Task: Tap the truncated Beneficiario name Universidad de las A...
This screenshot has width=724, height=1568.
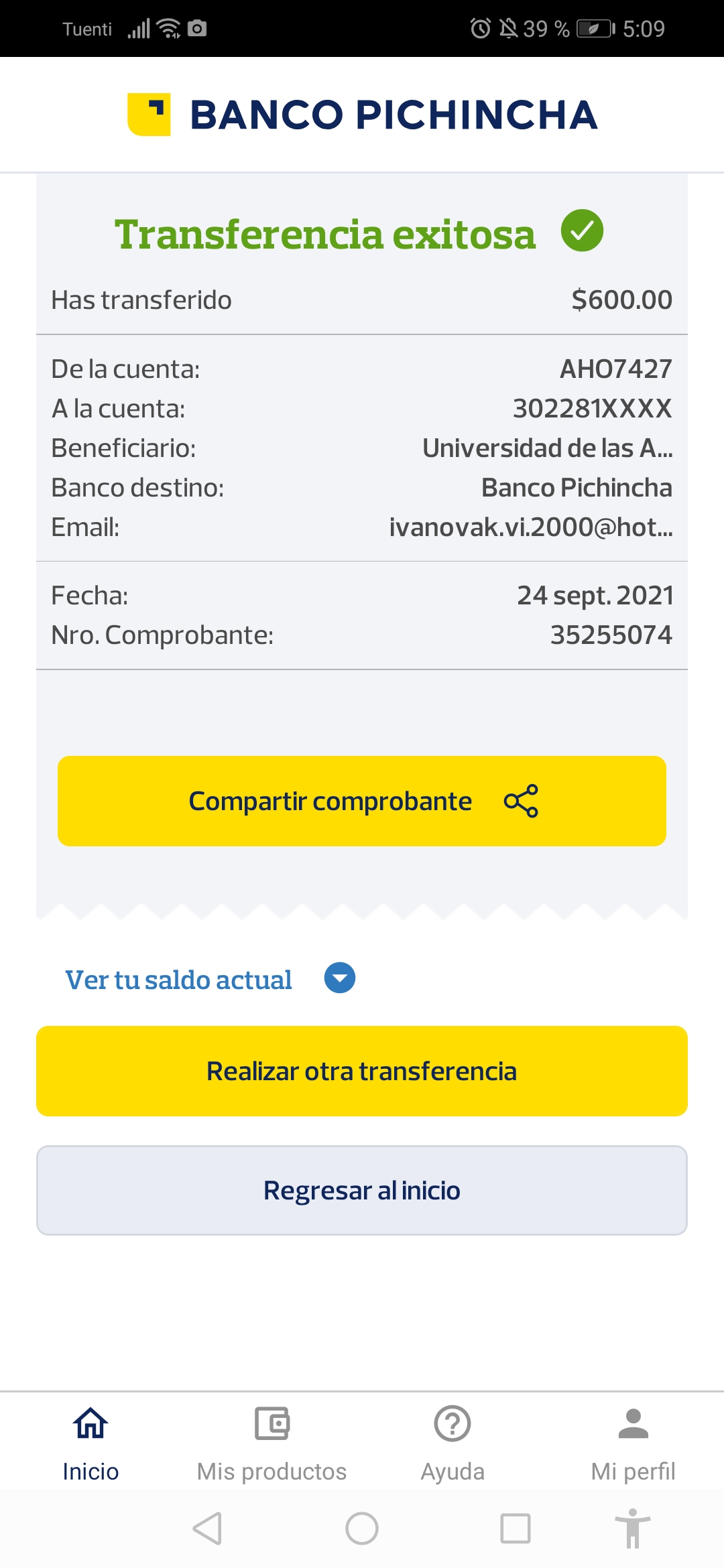Action: pos(547,448)
